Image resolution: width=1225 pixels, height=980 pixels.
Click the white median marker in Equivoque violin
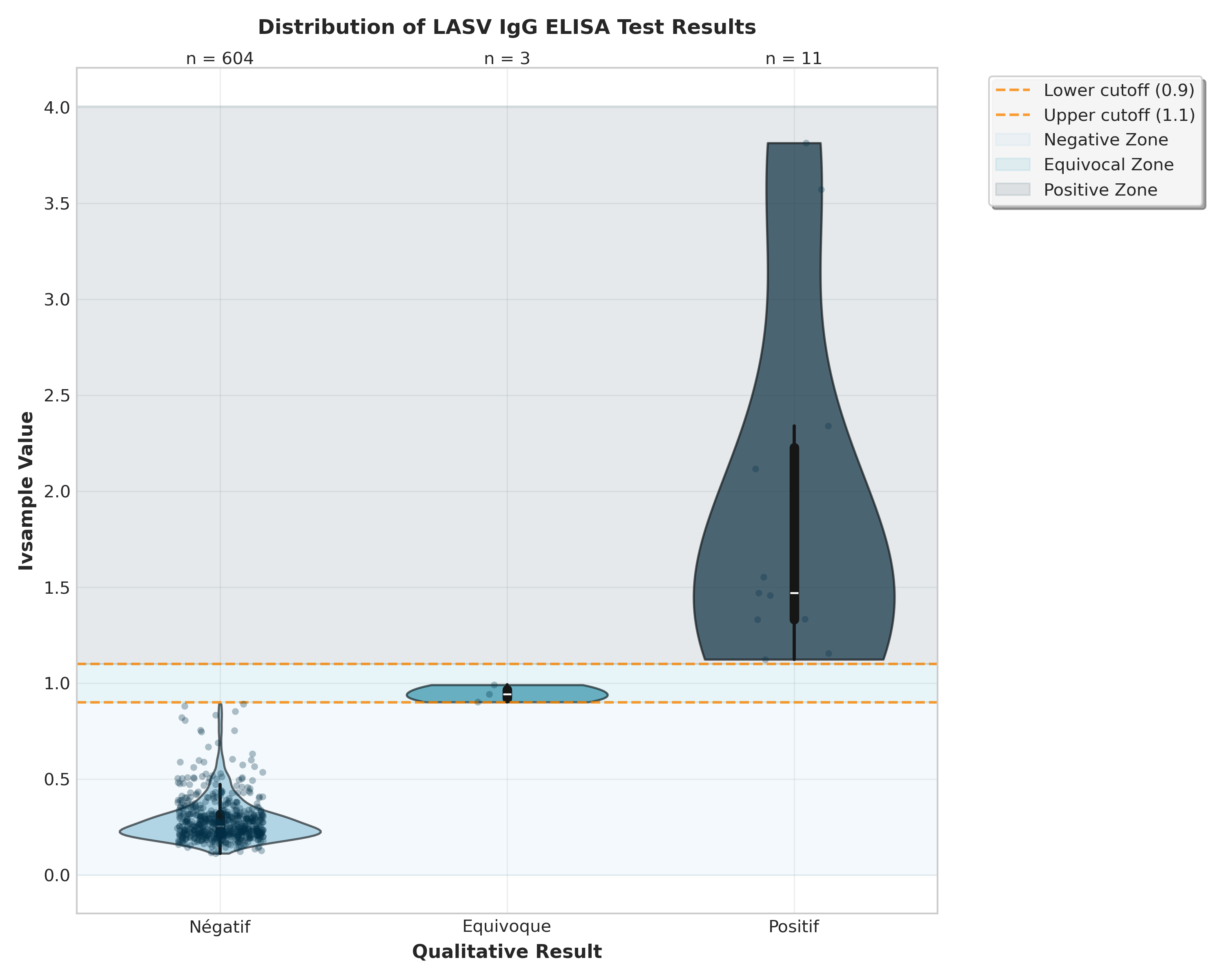point(508,694)
